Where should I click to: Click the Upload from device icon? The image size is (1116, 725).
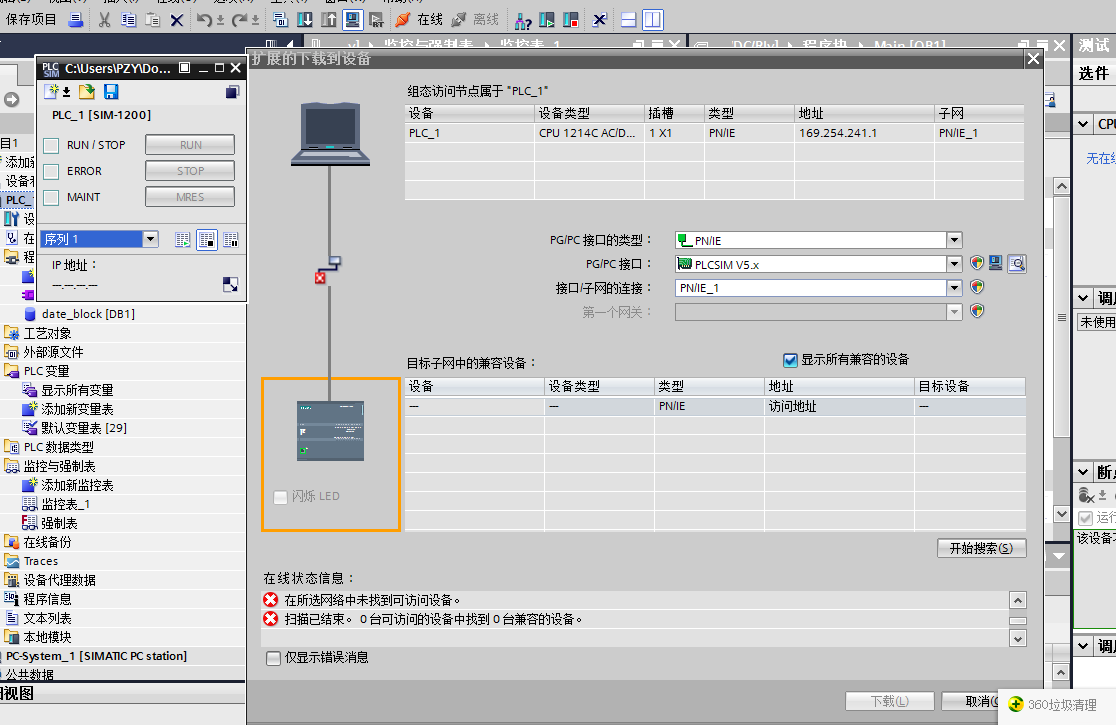[329, 20]
